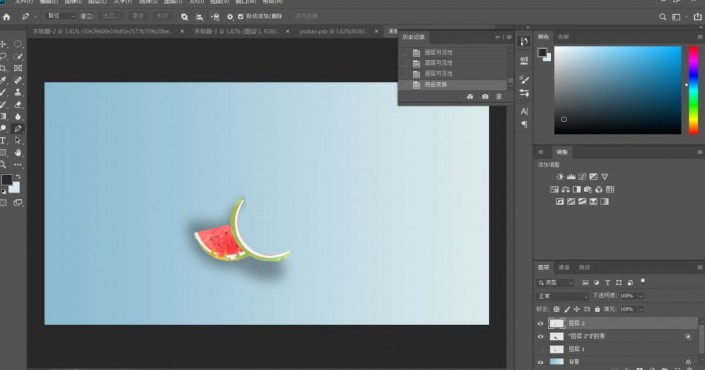Add a Curves adjustment
Viewport: 705px width, 370px height.
(582, 177)
